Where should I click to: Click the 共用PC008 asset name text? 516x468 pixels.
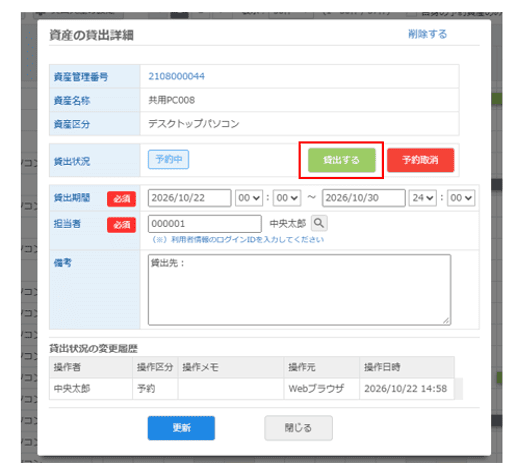click(171, 100)
